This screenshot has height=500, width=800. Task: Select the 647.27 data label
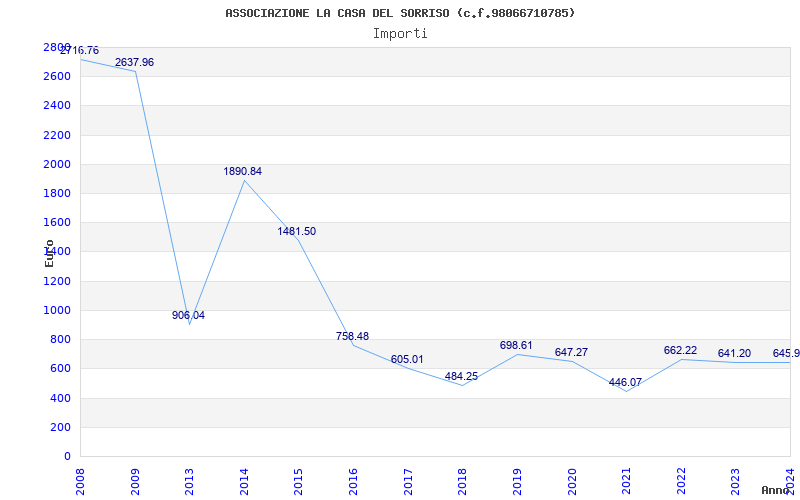click(571, 353)
